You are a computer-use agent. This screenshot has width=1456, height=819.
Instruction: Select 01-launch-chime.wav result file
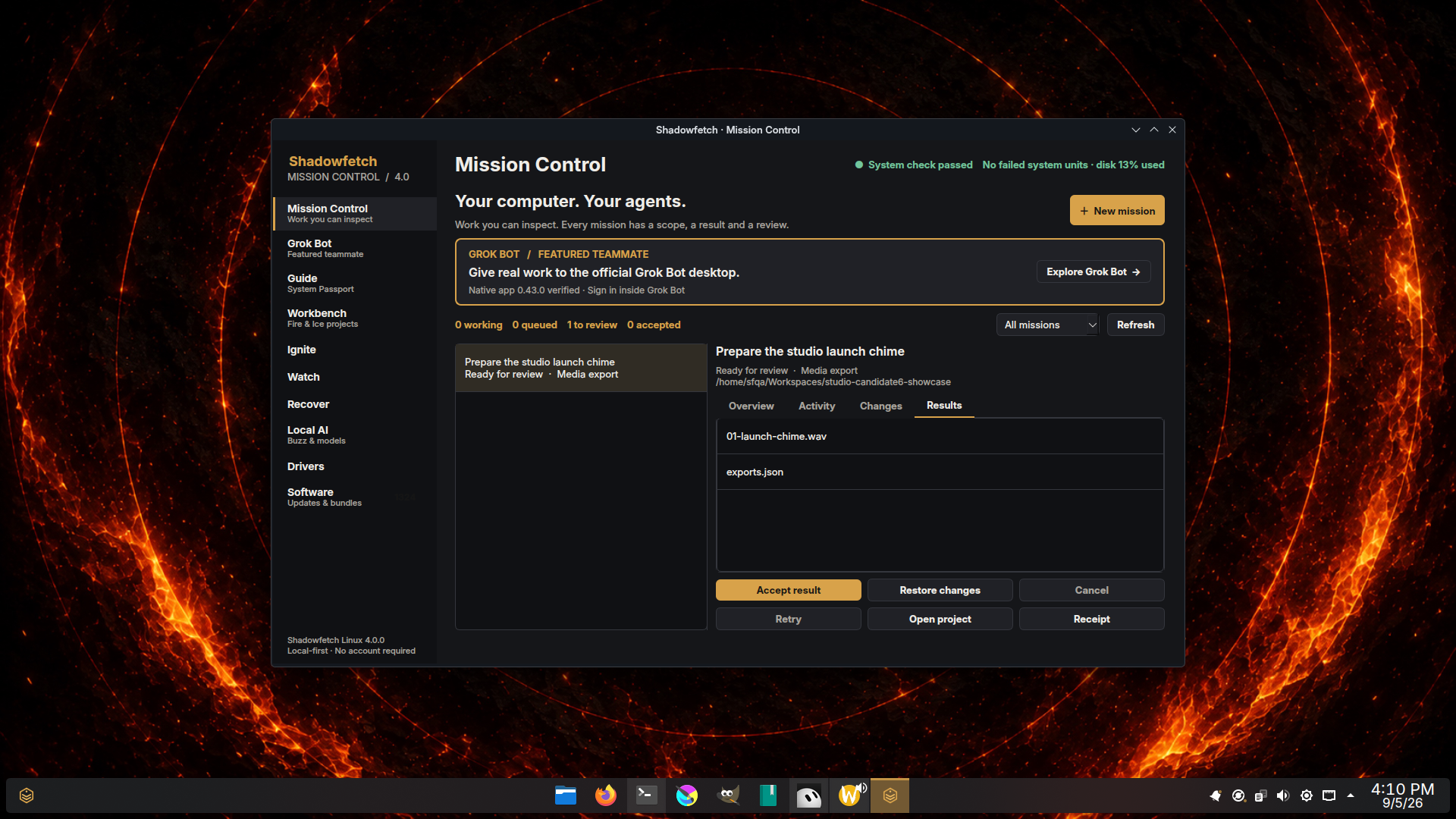(x=940, y=436)
